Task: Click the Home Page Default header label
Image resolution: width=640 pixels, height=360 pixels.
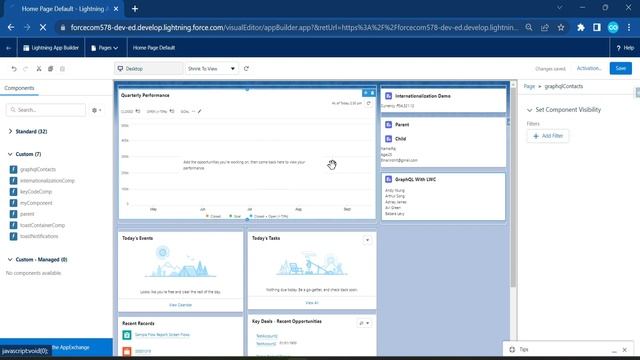Action: click(x=154, y=48)
